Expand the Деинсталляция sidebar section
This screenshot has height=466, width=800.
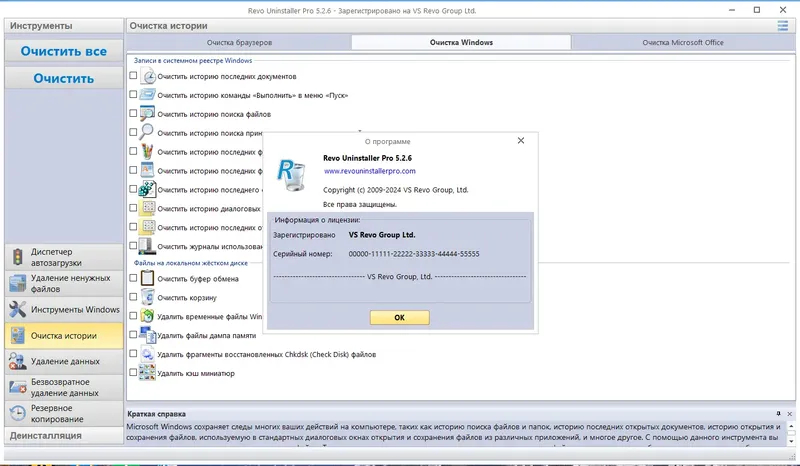[x=64, y=435]
